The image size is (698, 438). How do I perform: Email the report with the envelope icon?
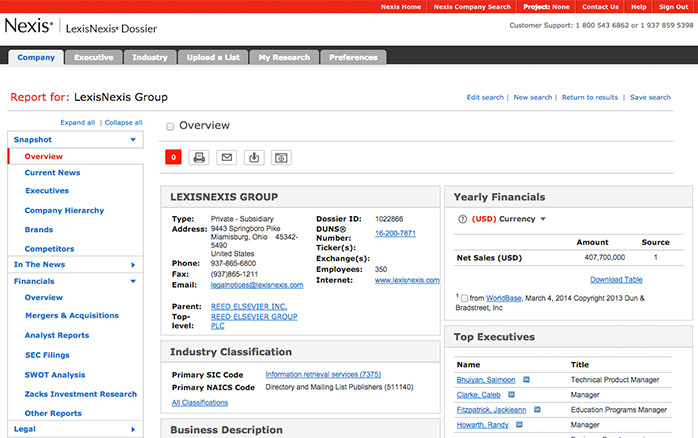[227, 157]
